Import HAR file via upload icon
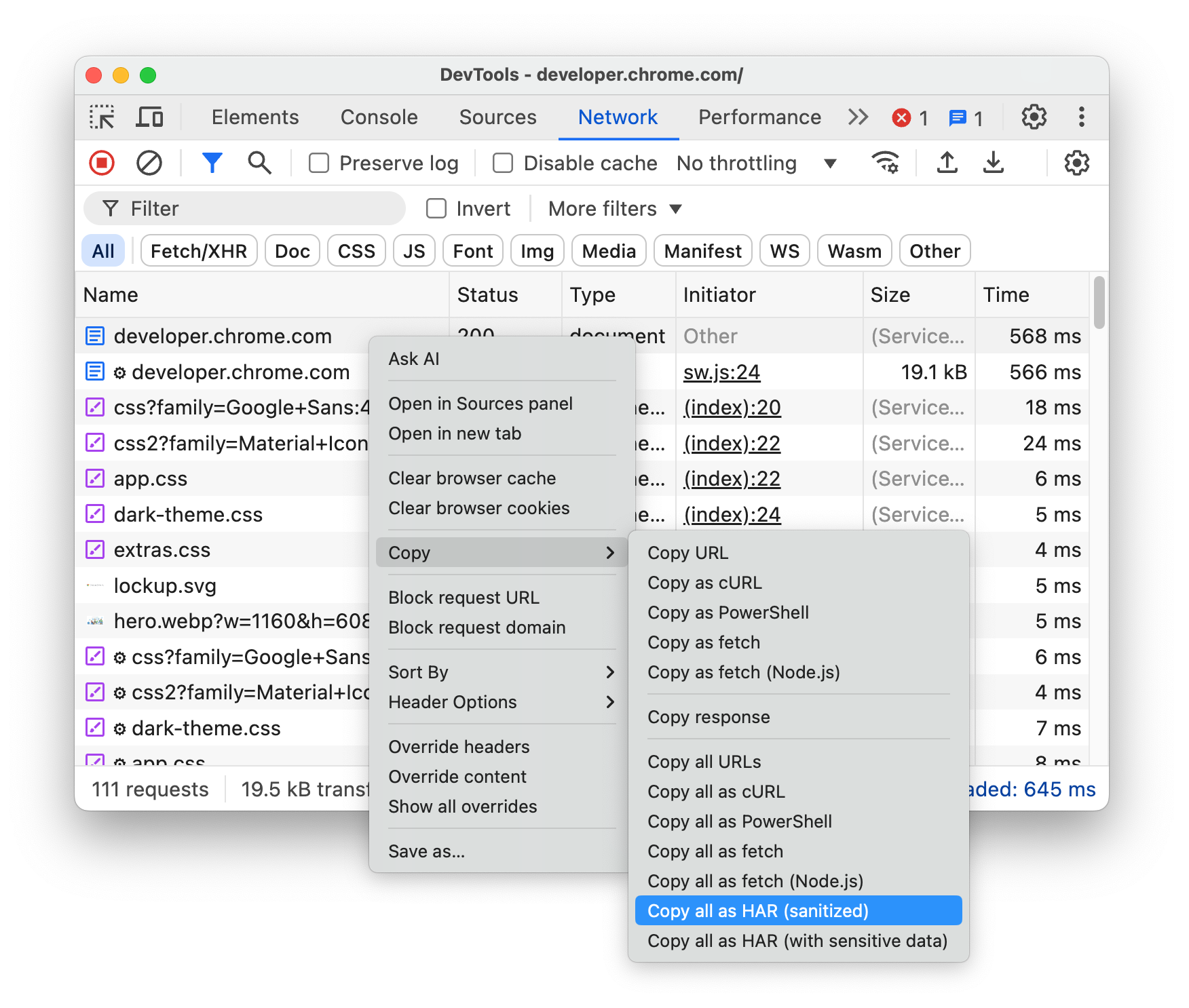Screen dimensions: 1189x1008 (947, 163)
